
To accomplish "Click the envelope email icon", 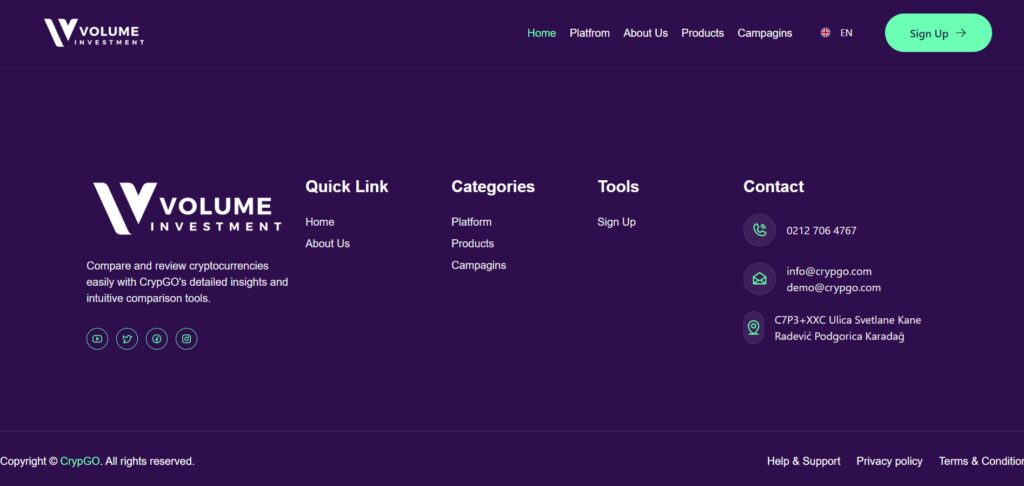I will [x=759, y=279].
